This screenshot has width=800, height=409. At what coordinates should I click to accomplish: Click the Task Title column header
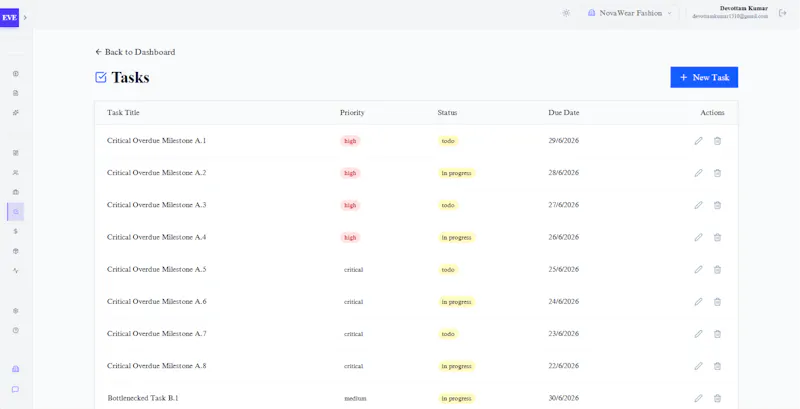[123, 113]
